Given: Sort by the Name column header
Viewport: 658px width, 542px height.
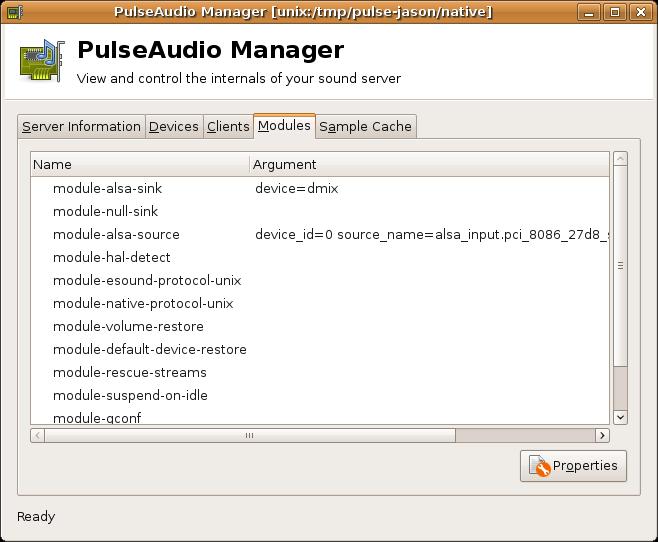Looking at the screenshot, I should [x=140, y=164].
